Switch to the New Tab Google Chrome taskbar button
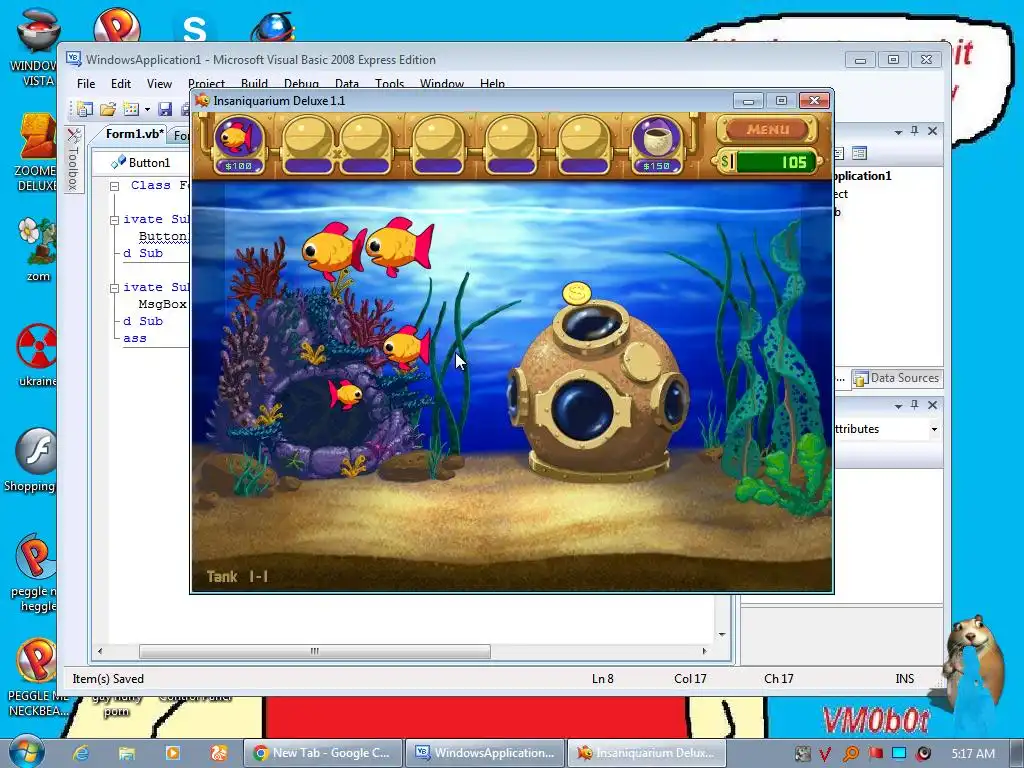Image resolution: width=1024 pixels, height=768 pixels. pyautogui.click(x=323, y=752)
